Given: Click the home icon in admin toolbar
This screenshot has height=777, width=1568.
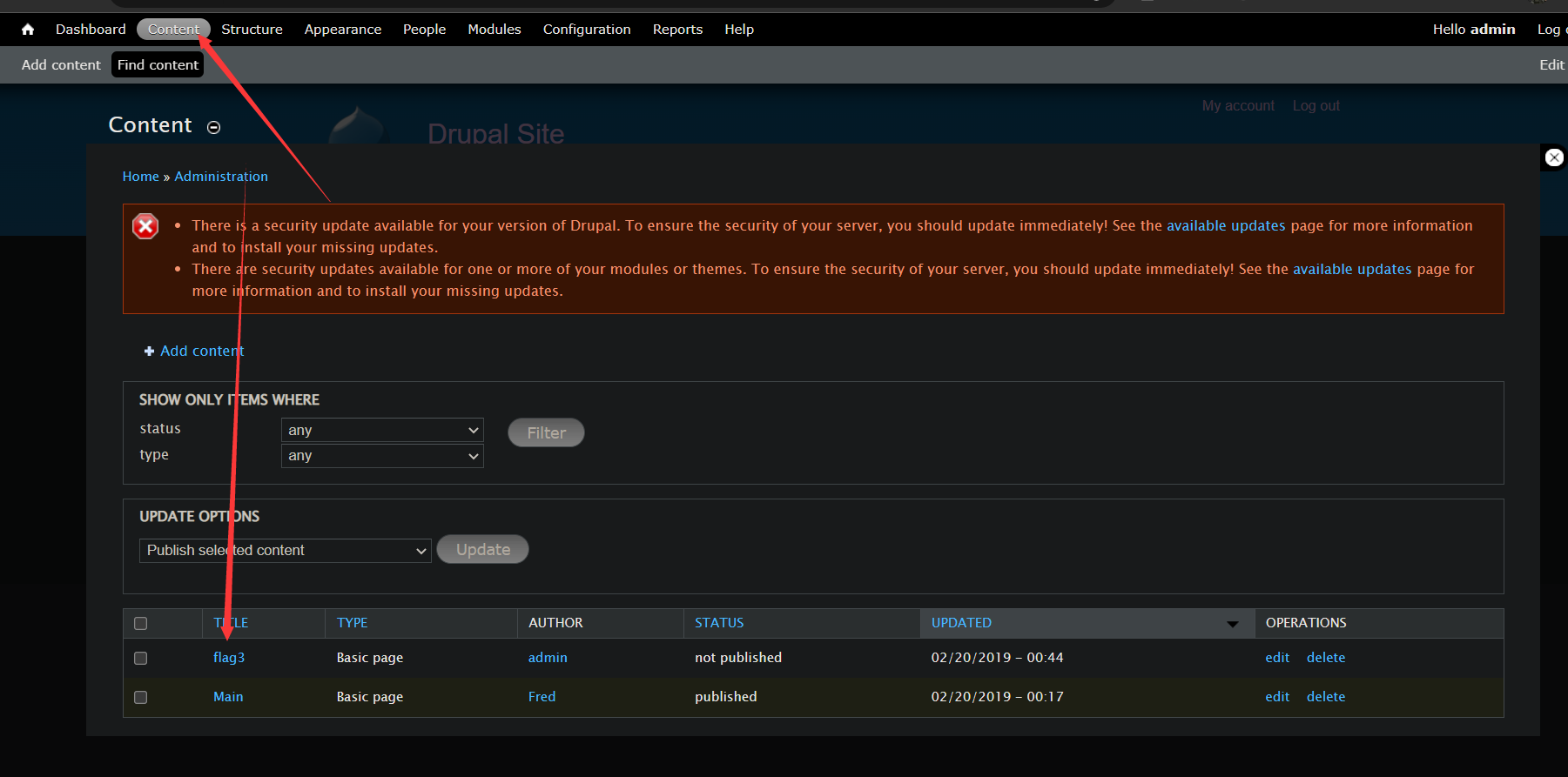Looking at the screenshot, I should [28, 30].
